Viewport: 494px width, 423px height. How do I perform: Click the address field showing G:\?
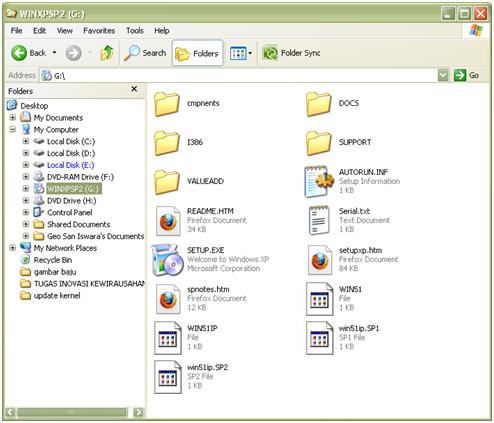point(239,76)
